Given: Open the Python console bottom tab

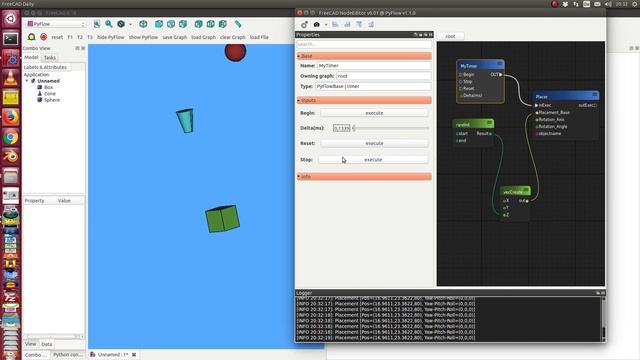Looking at the screenshot, I should 68,355.
